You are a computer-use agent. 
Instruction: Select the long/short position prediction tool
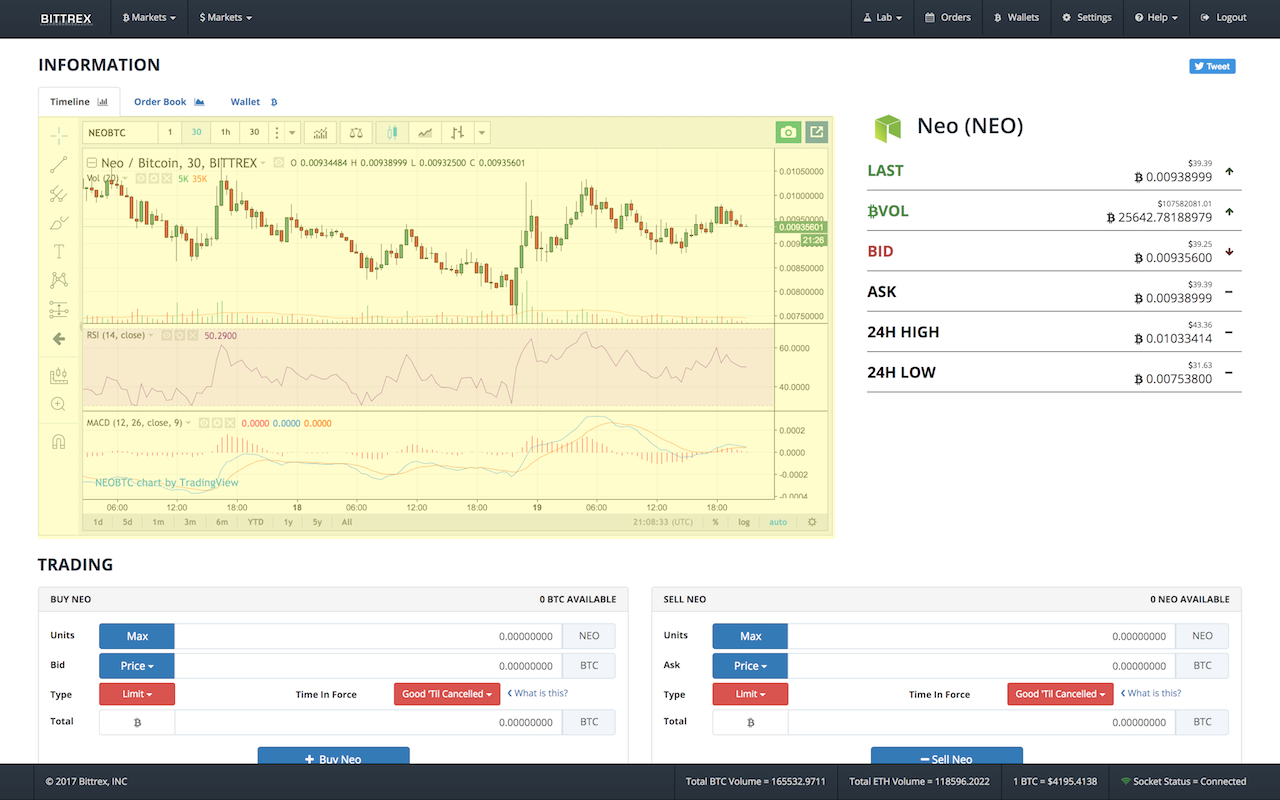pyautogui.click(x=59, y=309)
